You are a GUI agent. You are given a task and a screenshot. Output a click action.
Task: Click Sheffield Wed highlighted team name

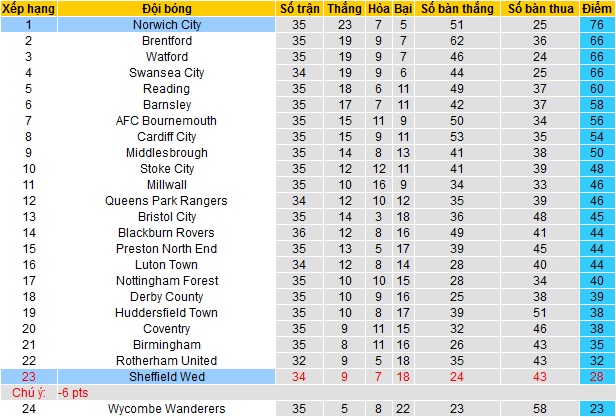tap(166, 376)
